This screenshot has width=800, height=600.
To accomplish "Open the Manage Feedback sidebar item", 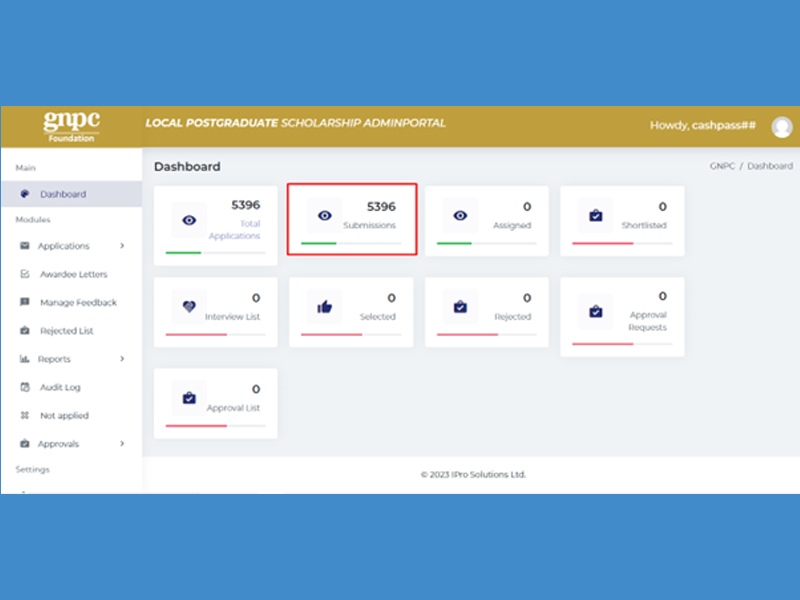I will click(x=78, y=302).
